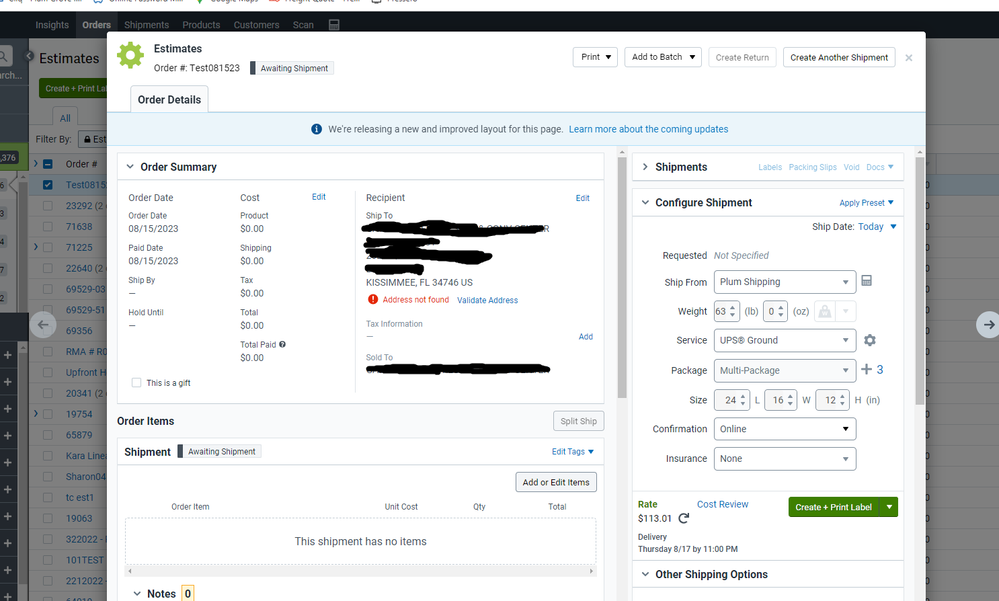Collapse the Order Summary section
This screenshot has height=601, width=999.
tap(129, 167)
